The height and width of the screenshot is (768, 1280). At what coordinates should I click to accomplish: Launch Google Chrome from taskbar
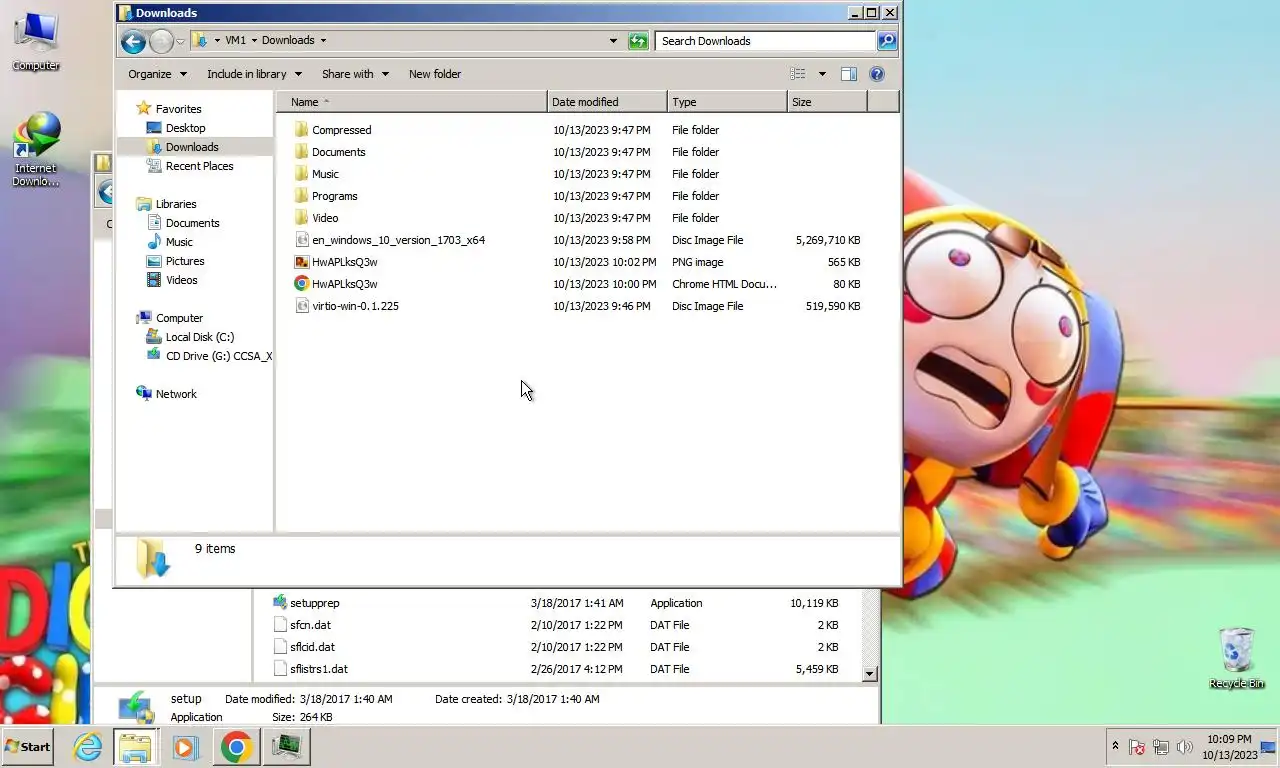236,747
